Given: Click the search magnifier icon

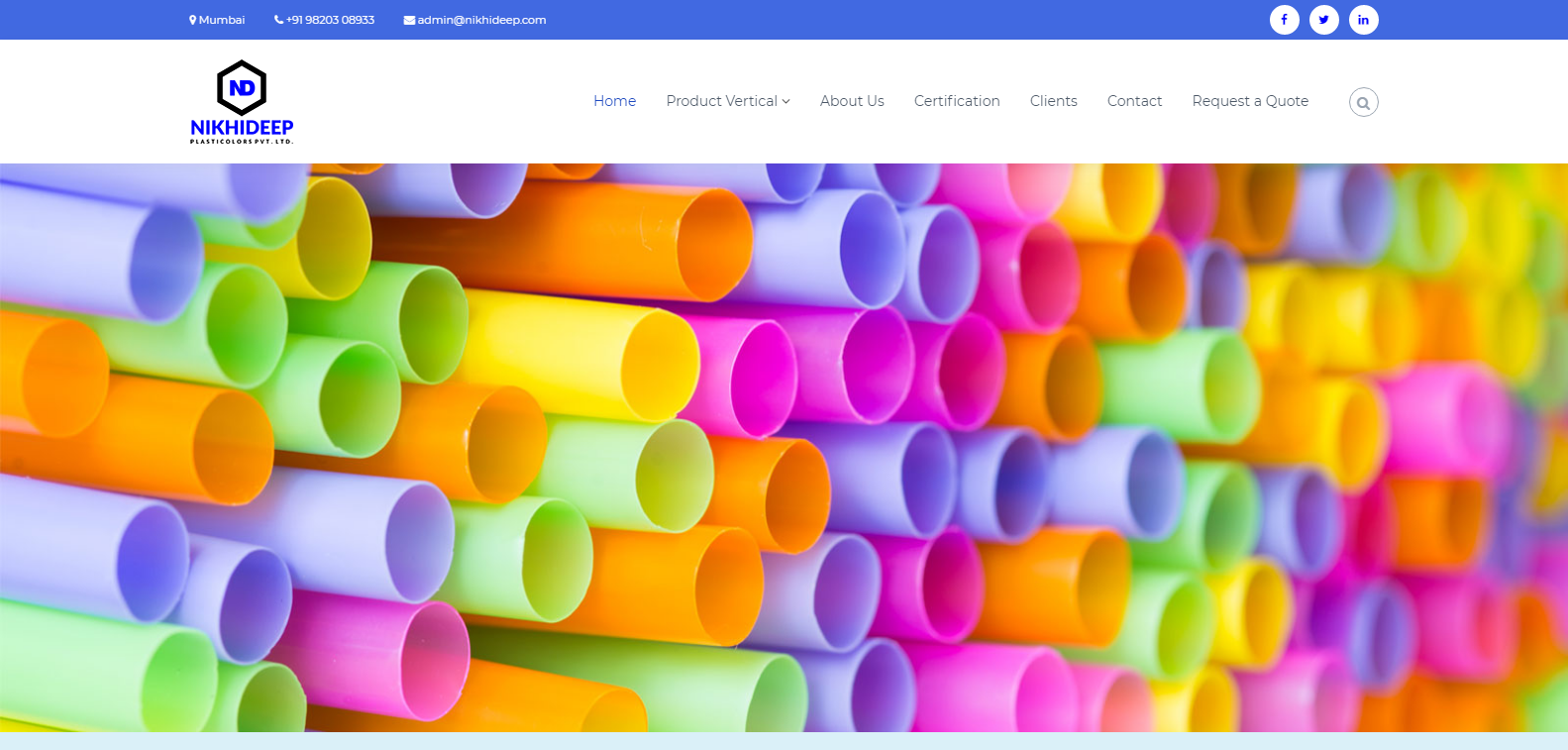Looking at the screenshot, I should point(1363,102).
